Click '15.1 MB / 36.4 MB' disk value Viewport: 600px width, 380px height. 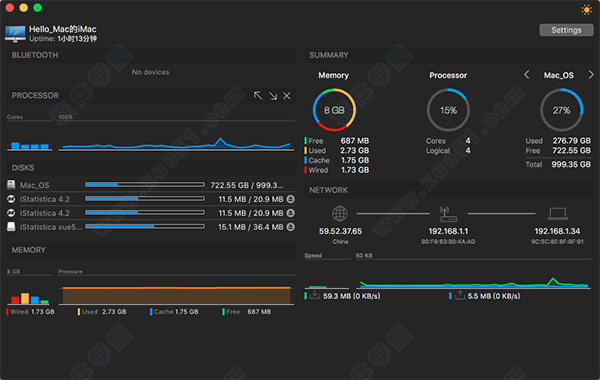tap(251, 227)
